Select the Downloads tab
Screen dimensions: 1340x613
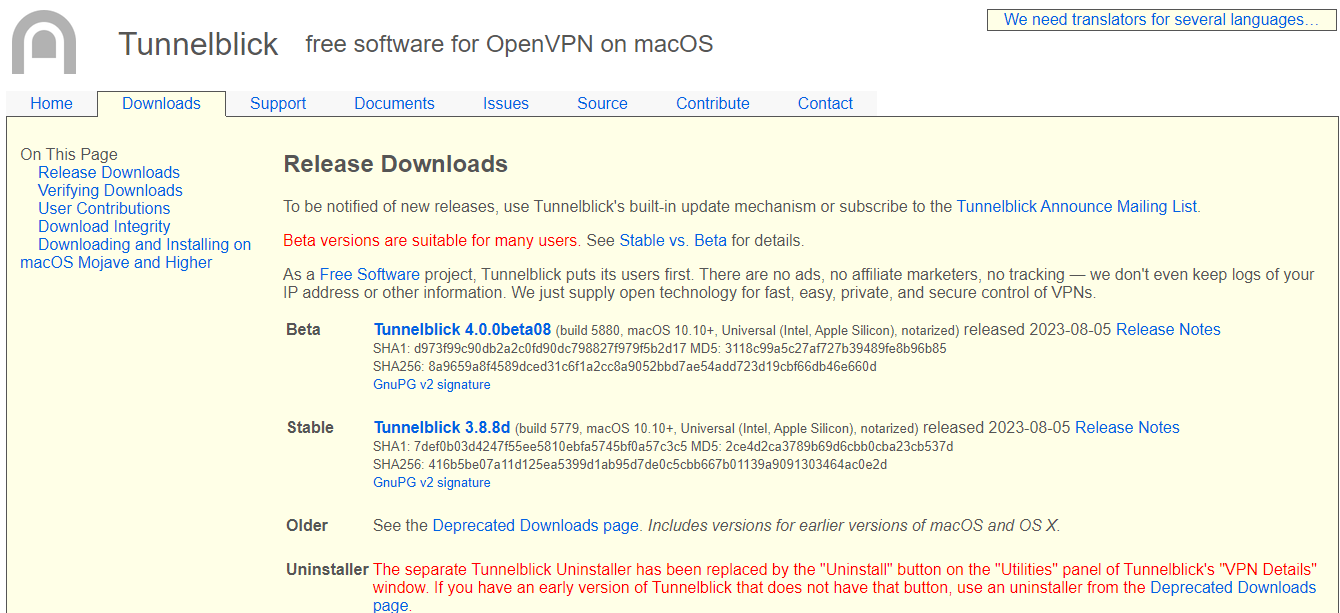coord(161,103)
